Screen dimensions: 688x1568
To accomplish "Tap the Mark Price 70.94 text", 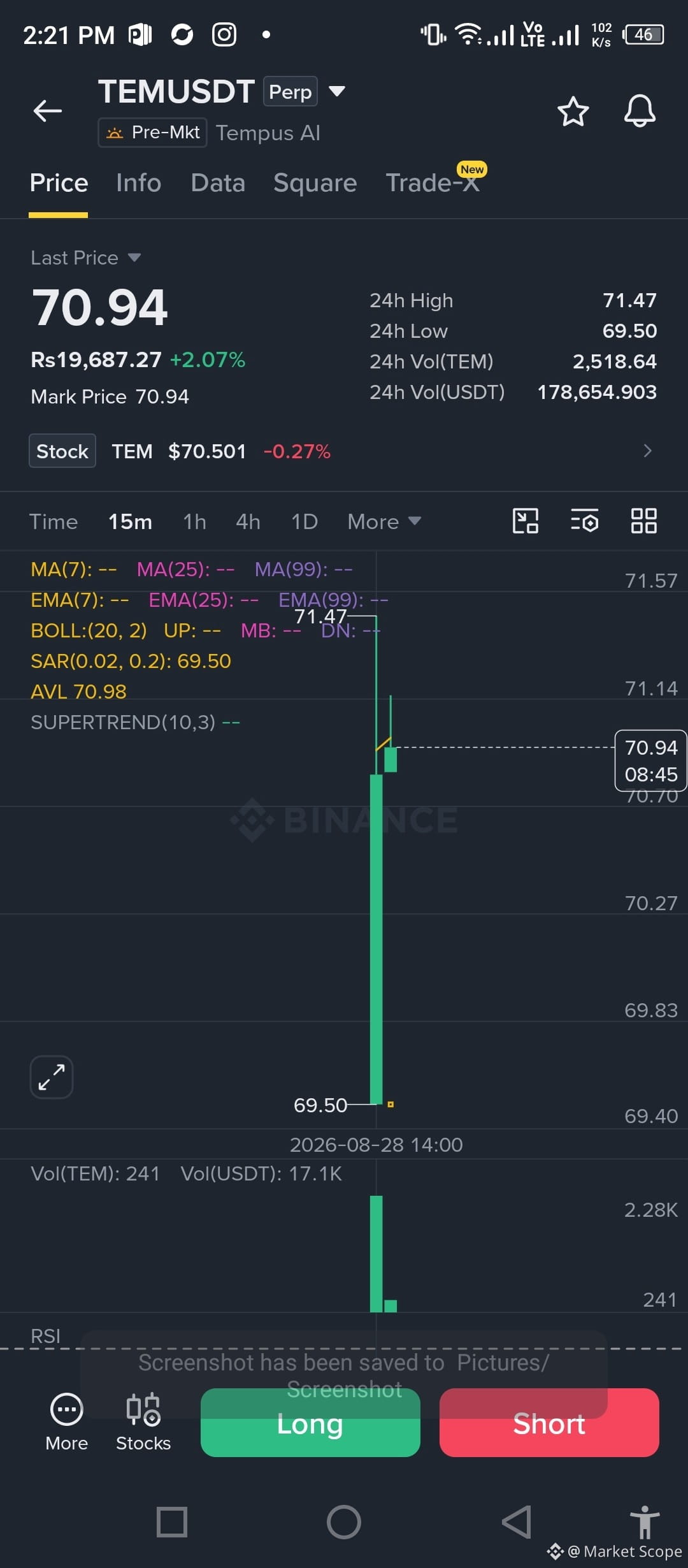I will tap(110, 396).
